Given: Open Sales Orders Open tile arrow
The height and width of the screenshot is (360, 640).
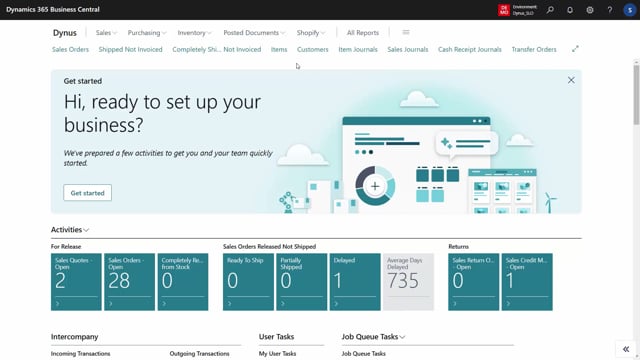Looking at the screenshot, I should [x=111, y=304].
